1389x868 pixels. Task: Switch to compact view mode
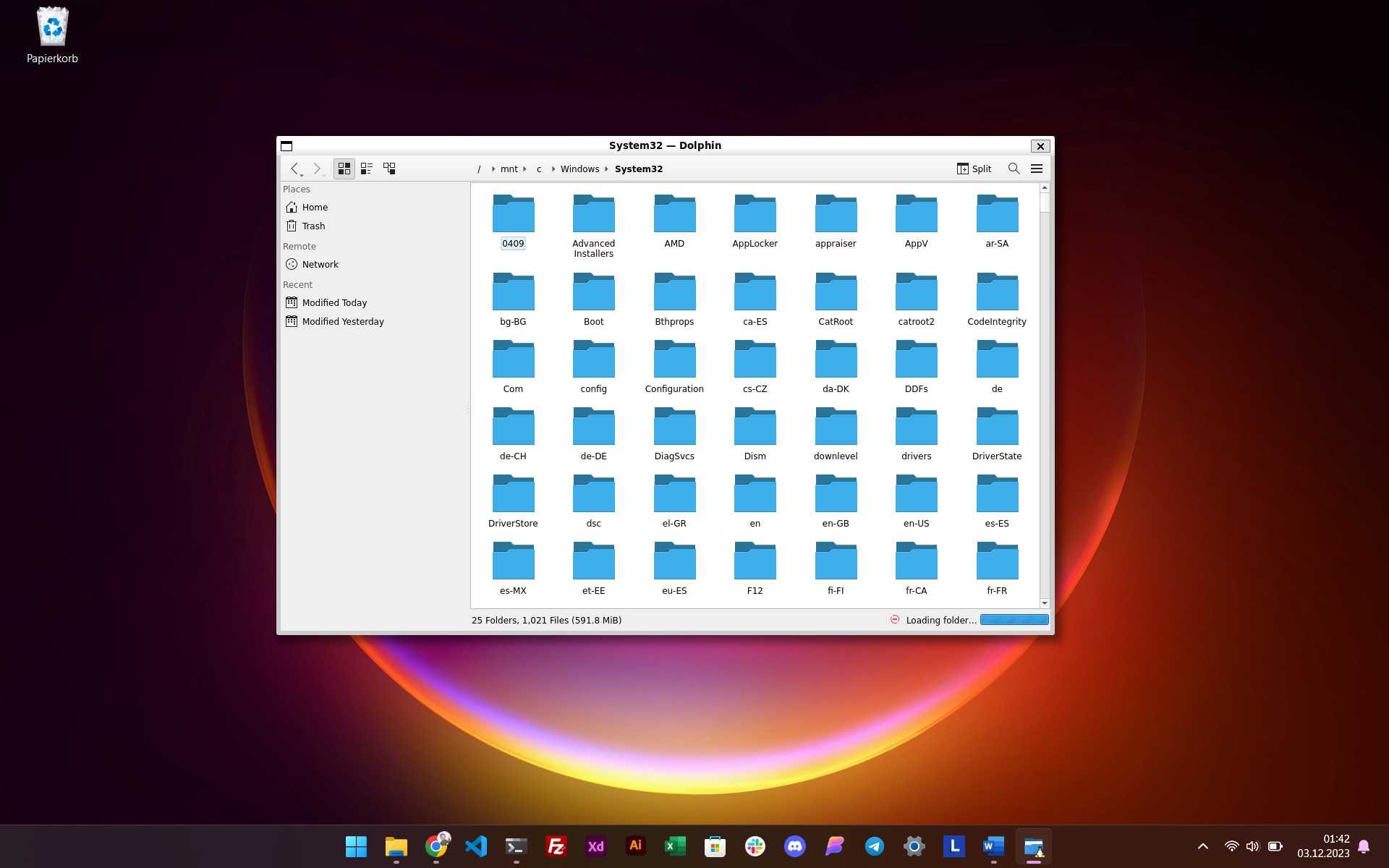pyautogui.click(x=367, y=169)
